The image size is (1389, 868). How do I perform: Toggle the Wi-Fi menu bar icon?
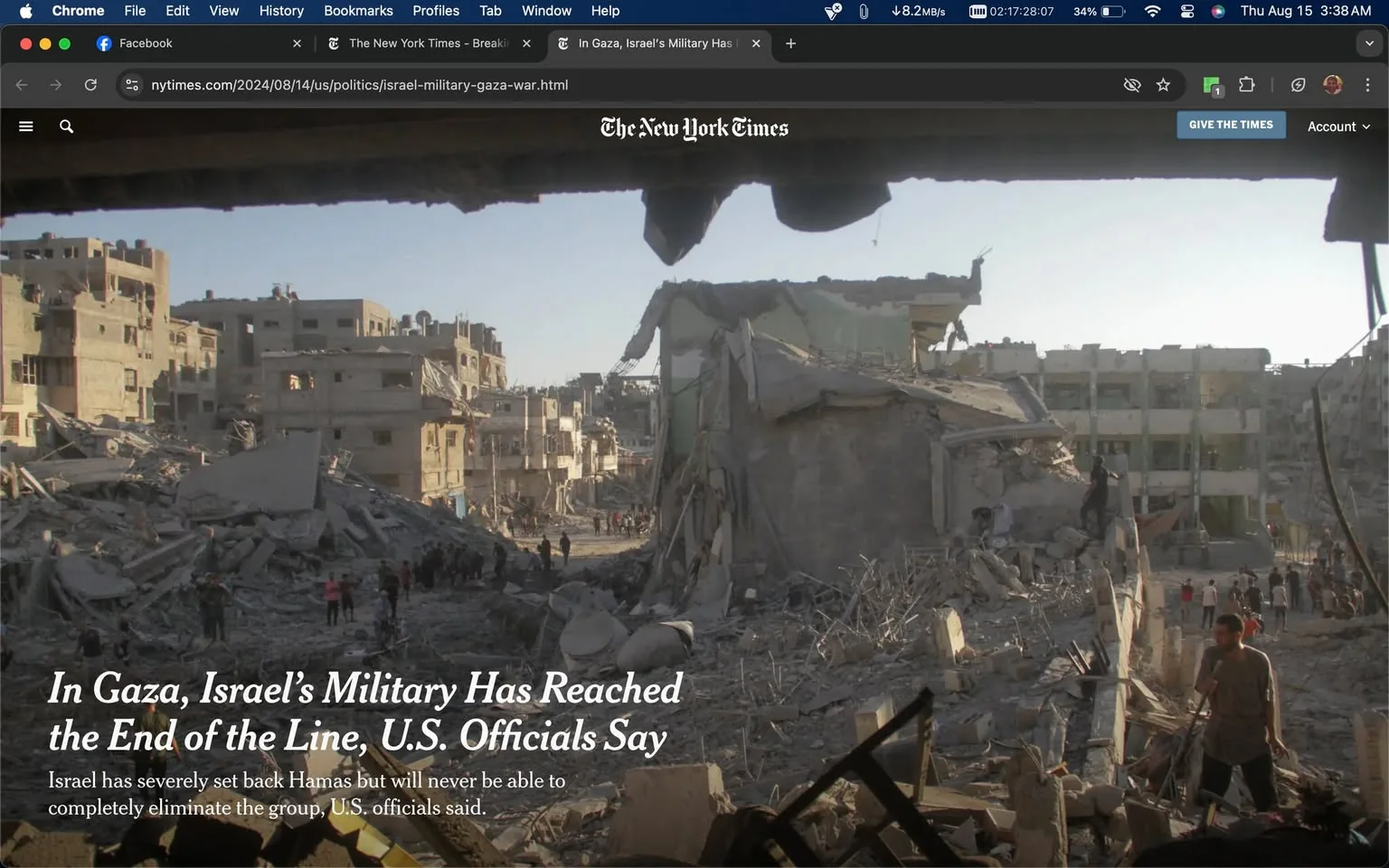[x=1152, y=11]
